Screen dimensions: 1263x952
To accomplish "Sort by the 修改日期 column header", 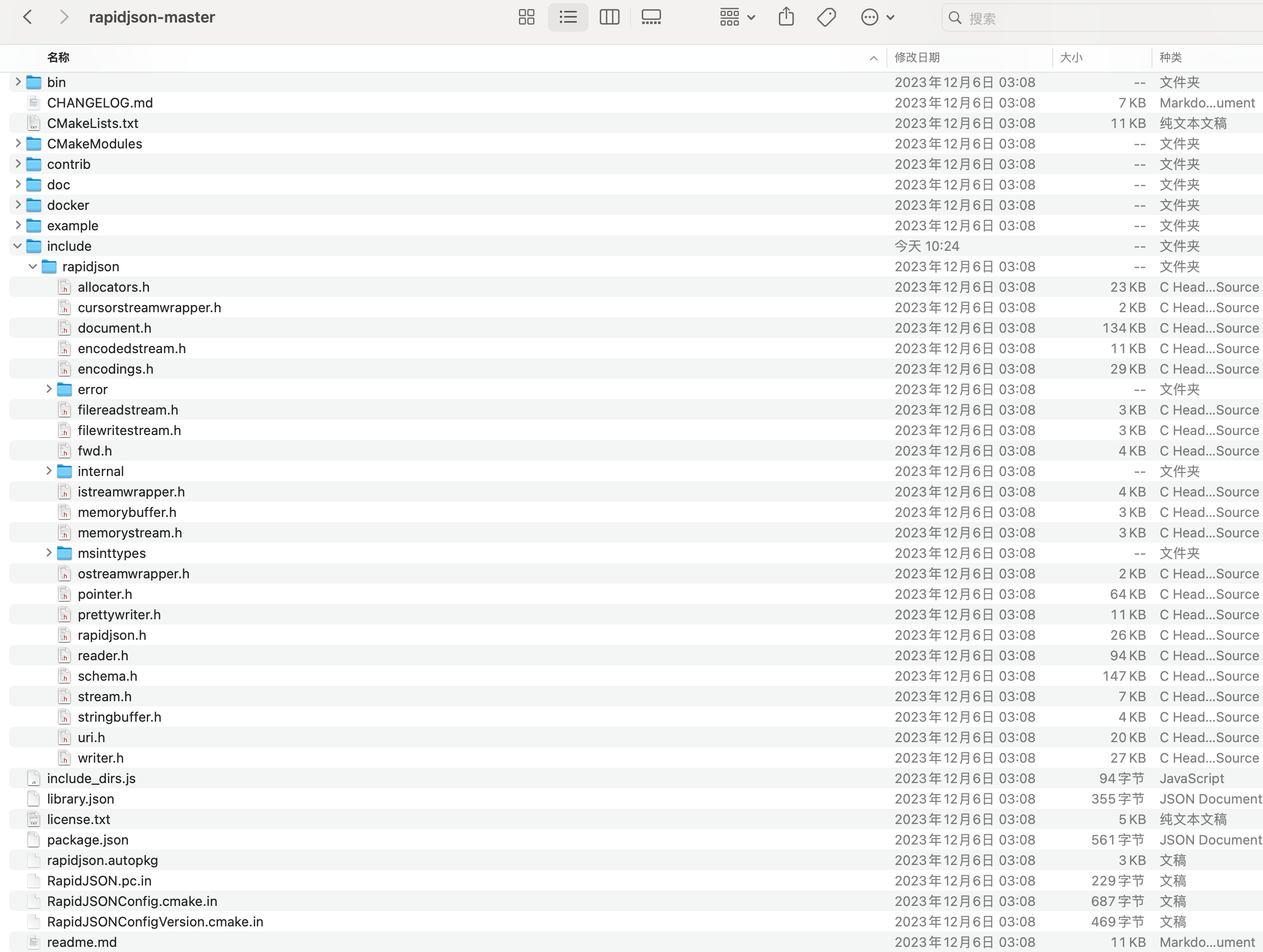I will coord(917,57).
